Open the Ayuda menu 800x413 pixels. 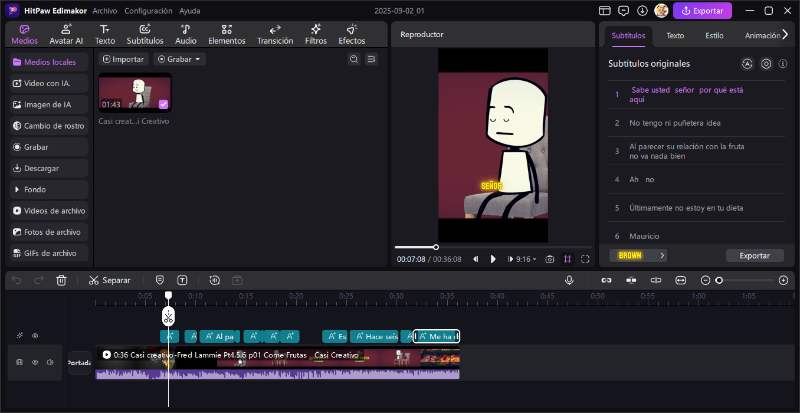pyautogui.click(x=190, y=11)
